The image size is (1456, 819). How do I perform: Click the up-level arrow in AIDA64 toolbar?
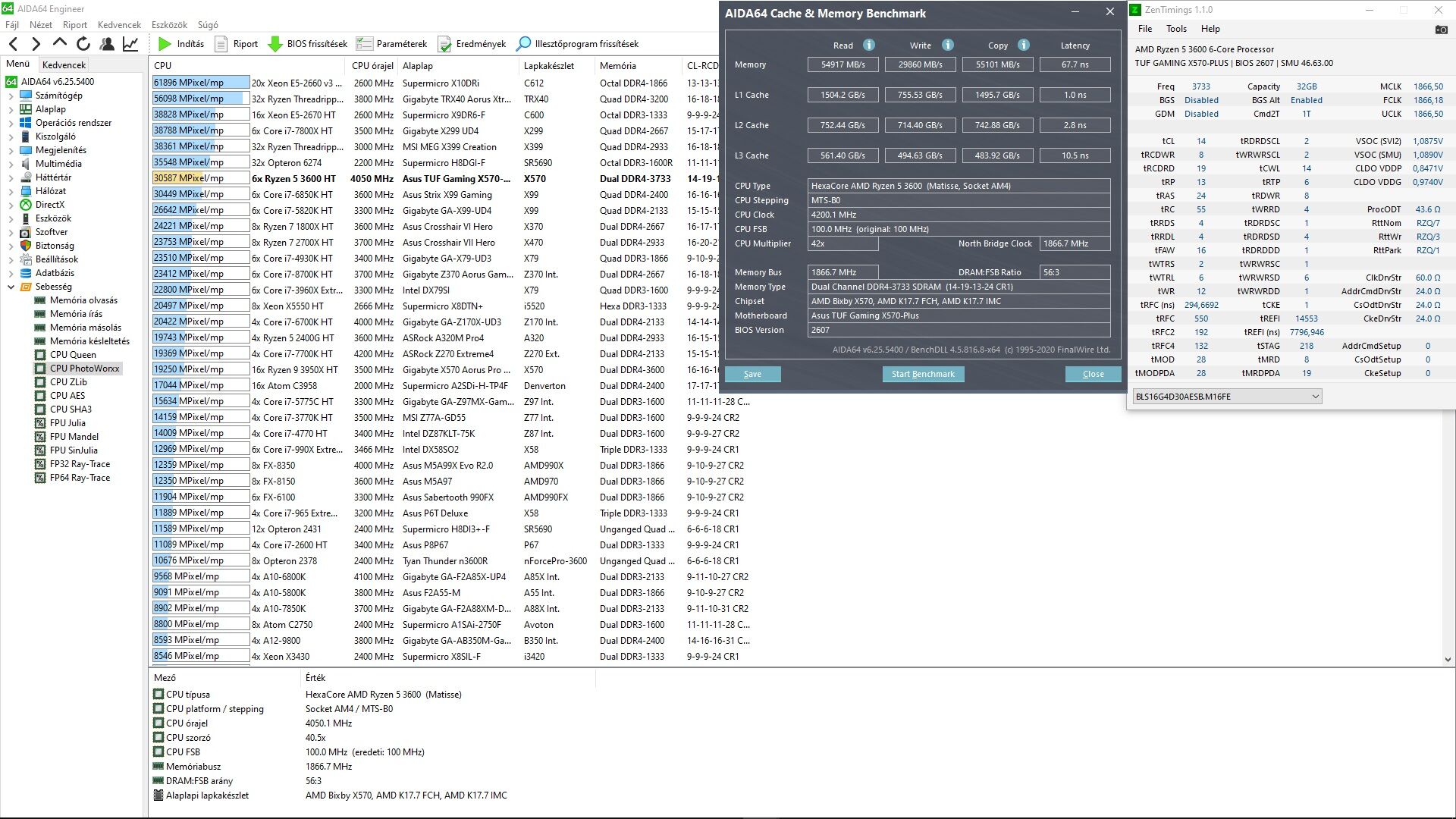click(60, 44)
